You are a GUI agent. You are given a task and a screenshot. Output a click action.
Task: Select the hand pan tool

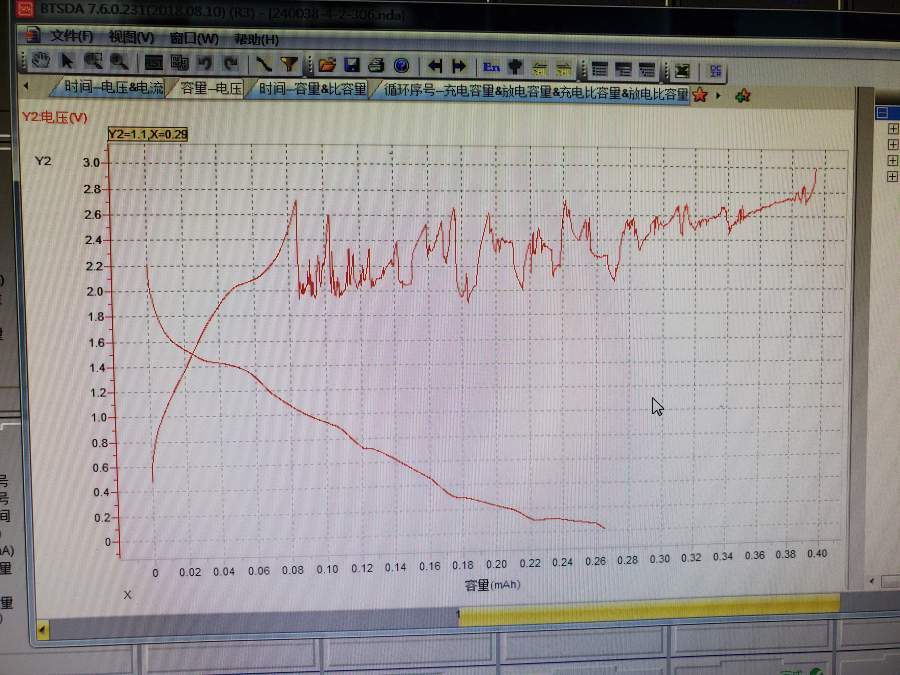point(41,63)
